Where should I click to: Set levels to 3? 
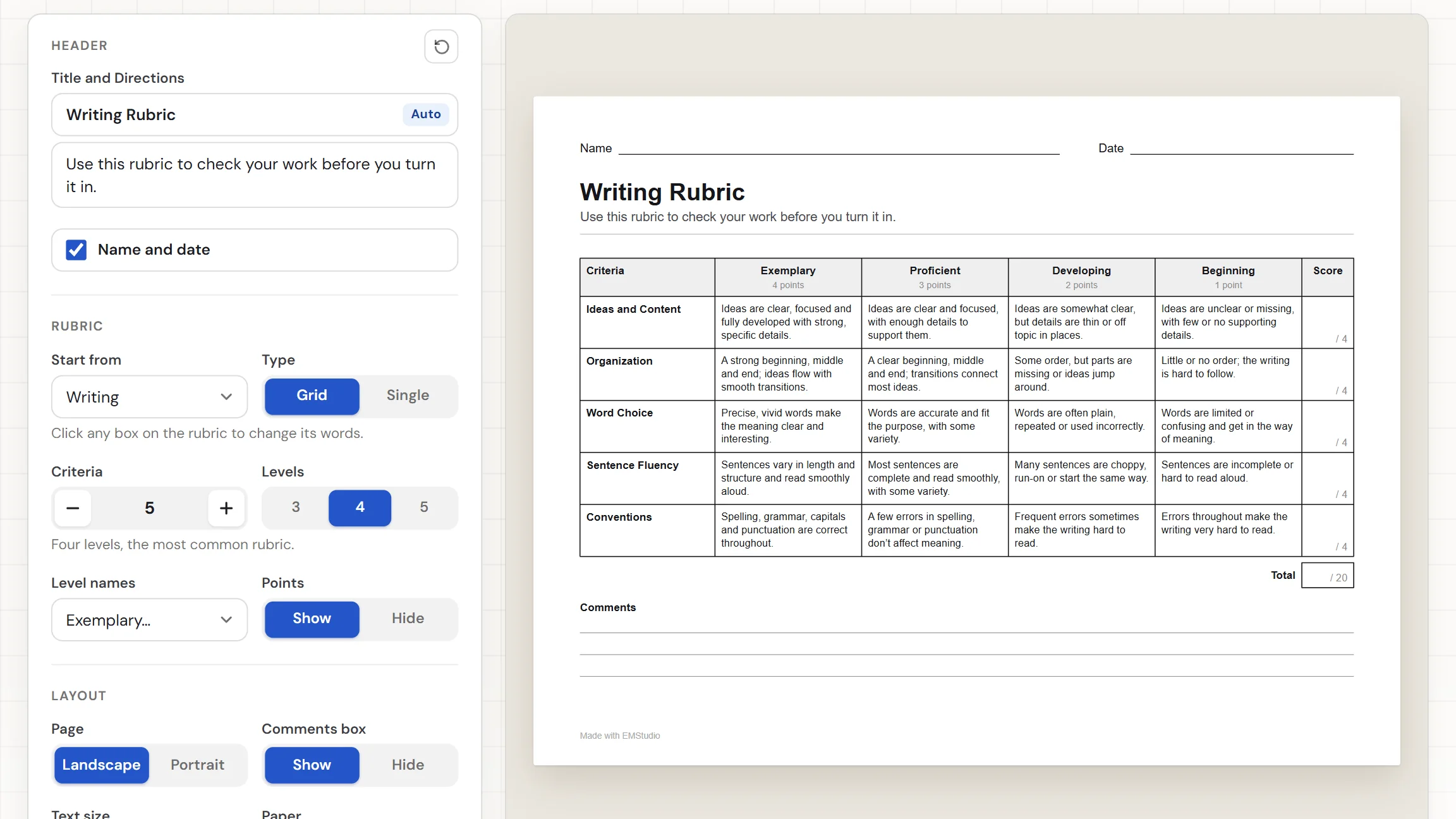(x=296, y=507)
